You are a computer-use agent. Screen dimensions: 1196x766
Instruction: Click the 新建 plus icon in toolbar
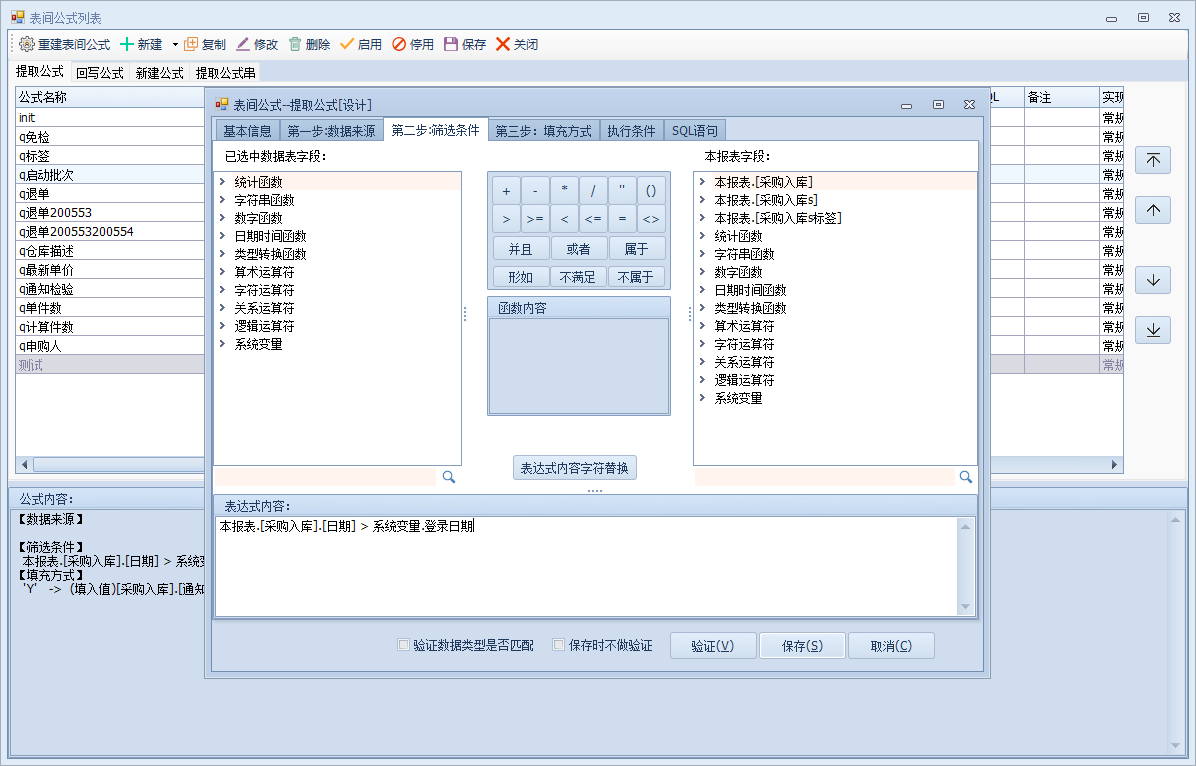127,44
